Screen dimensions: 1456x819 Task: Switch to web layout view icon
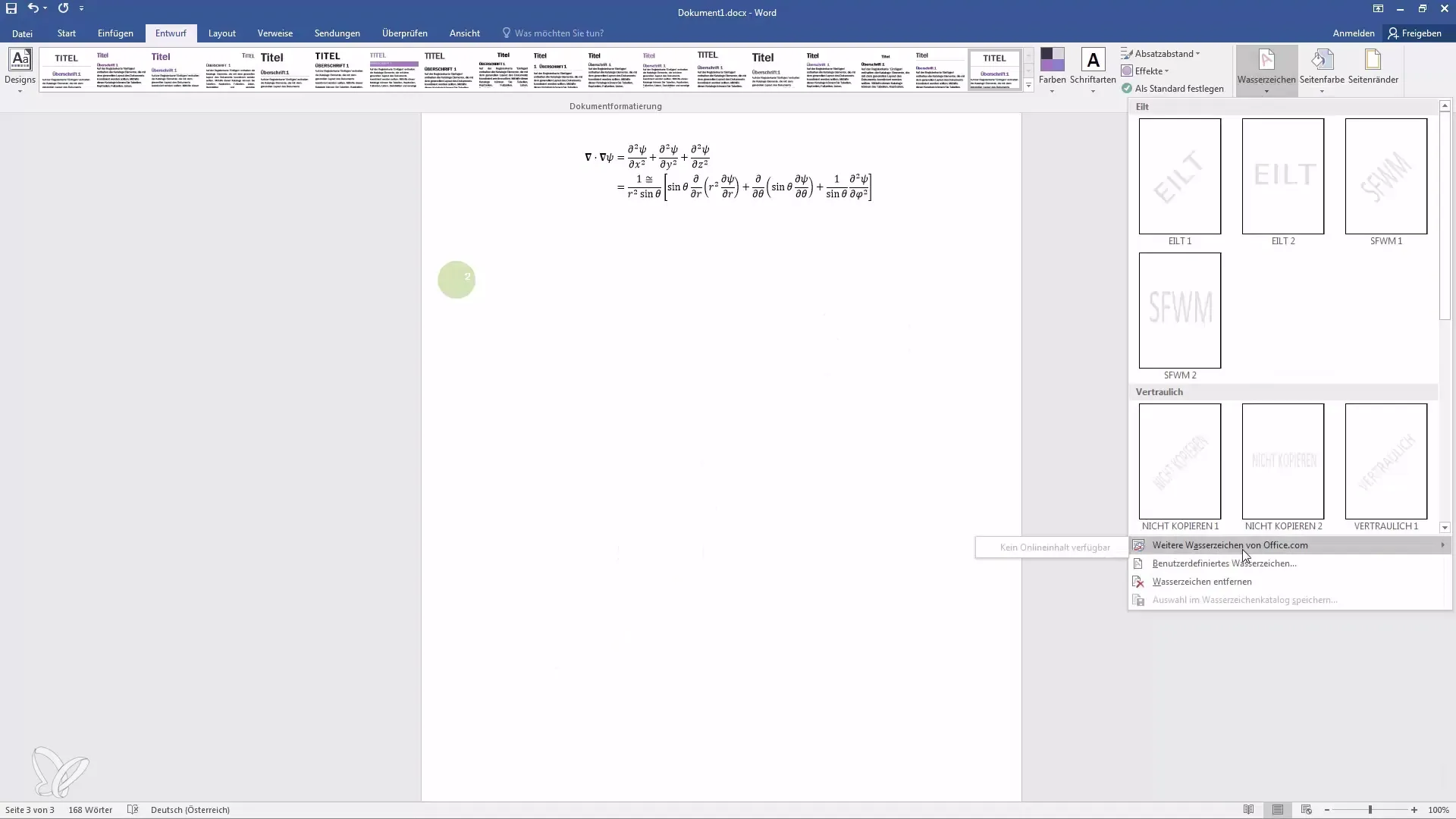pos(1306,810)
